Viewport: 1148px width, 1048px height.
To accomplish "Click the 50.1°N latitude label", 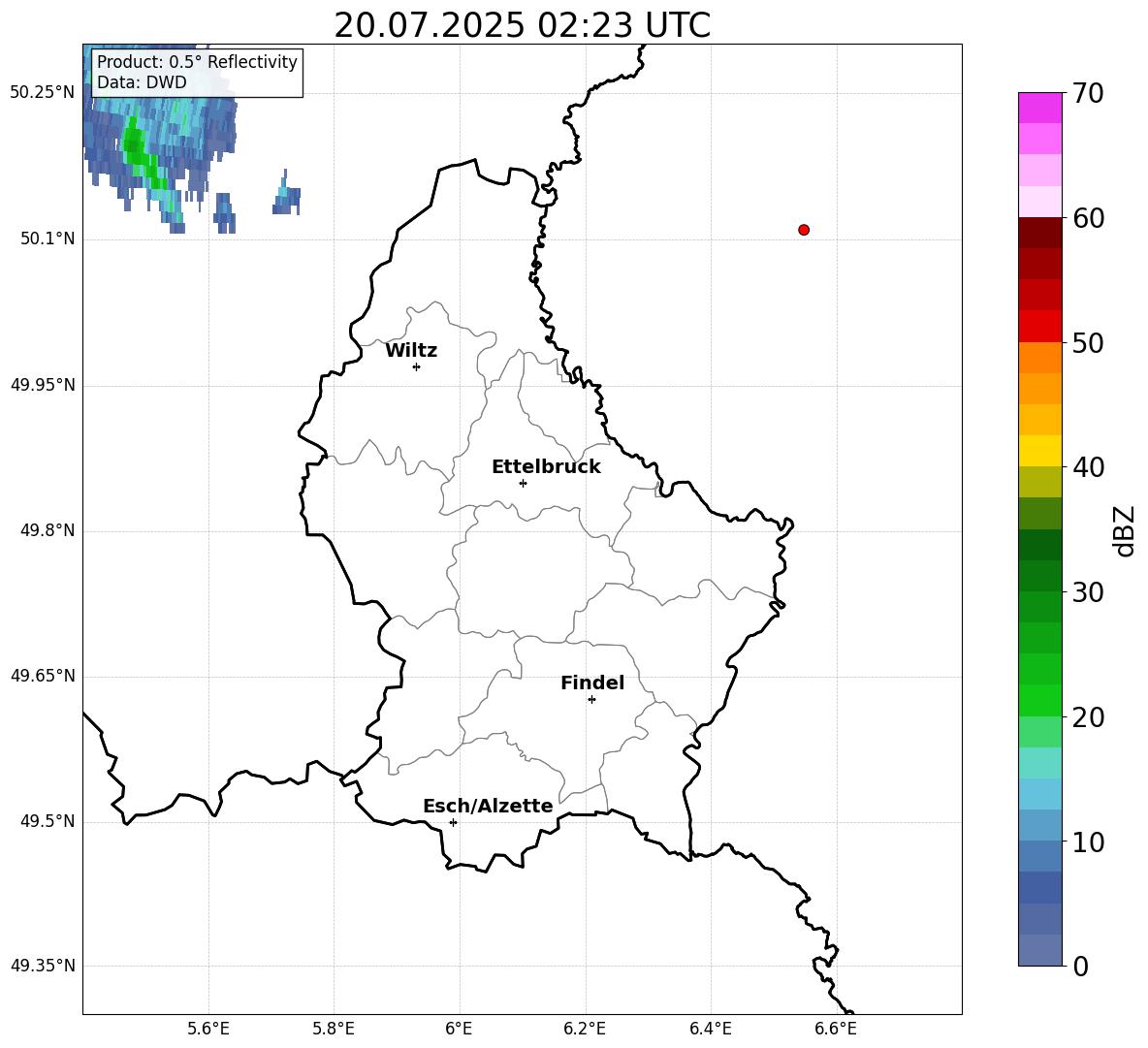I will 48,238.
